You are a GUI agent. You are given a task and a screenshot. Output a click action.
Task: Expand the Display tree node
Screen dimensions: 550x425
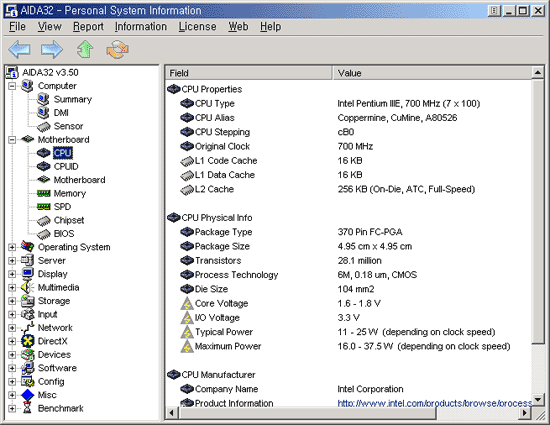[12, 274]
